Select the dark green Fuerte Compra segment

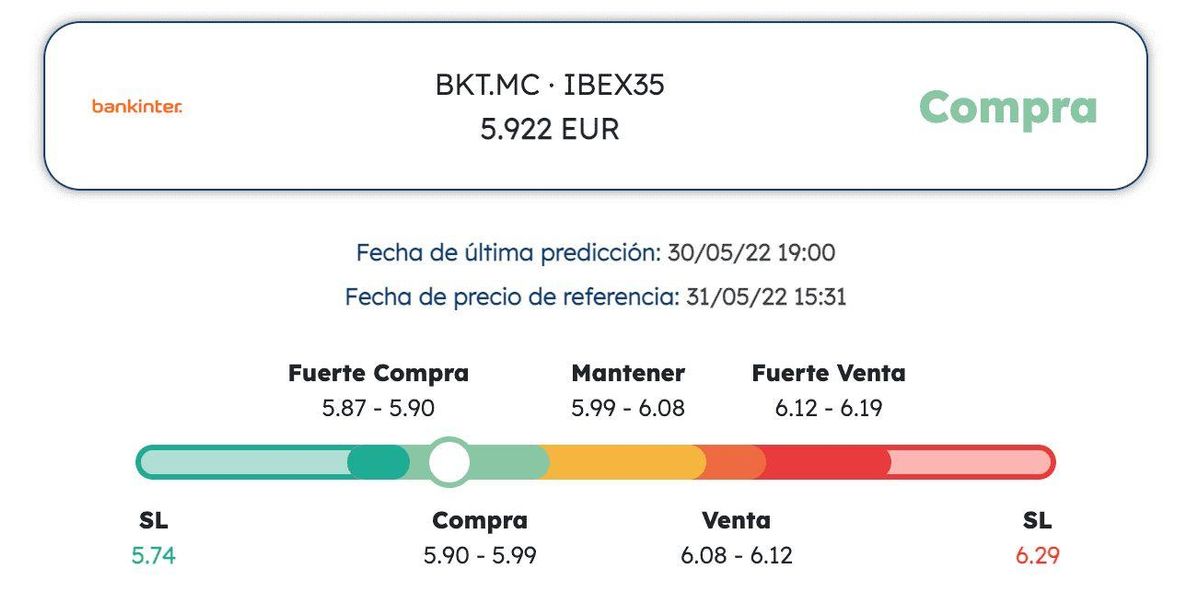[x=378, y=462]
